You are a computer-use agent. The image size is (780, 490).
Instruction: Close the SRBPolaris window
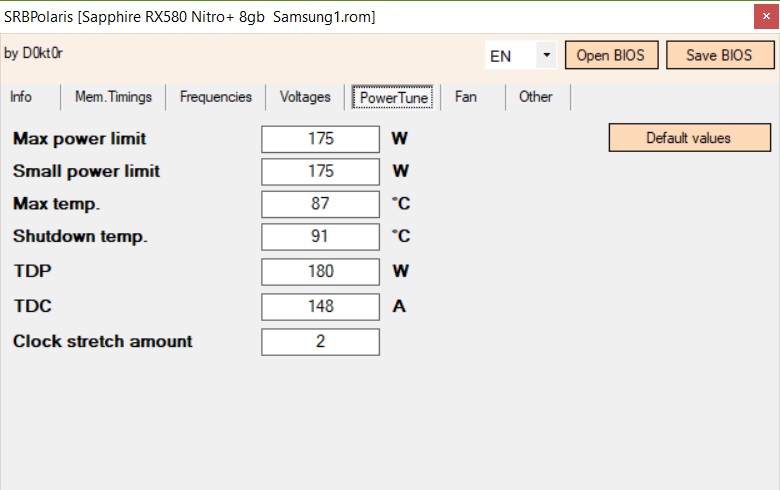(x=766, y=16)
